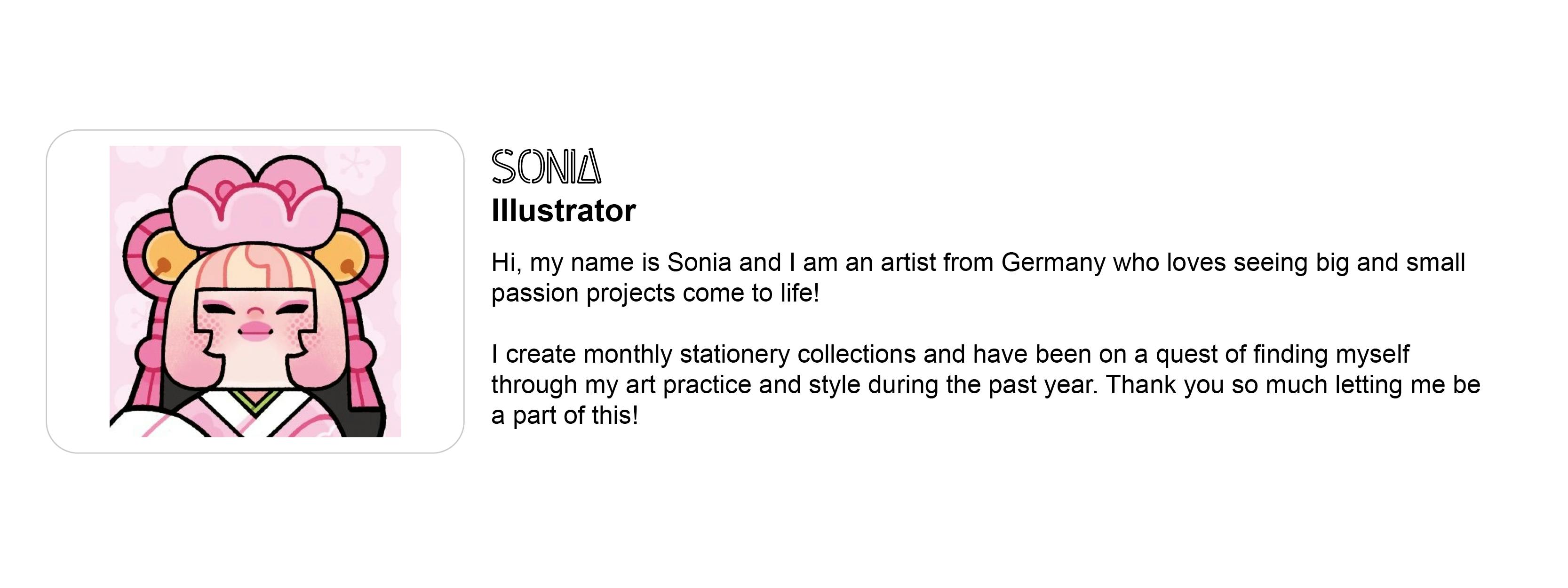Click the stylized SONIA name heading
Viewport: 1568px width, 588px height.
[546, 167]
